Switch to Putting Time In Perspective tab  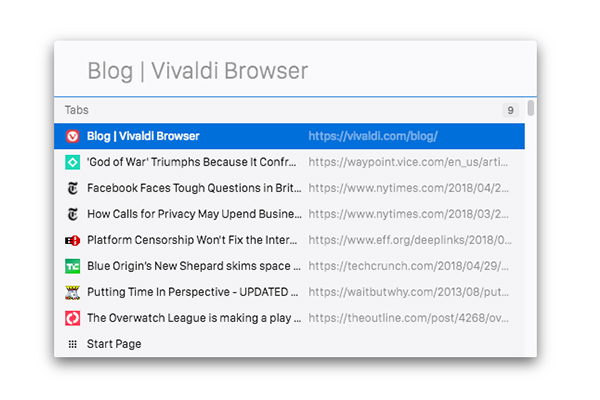point(289,292)
